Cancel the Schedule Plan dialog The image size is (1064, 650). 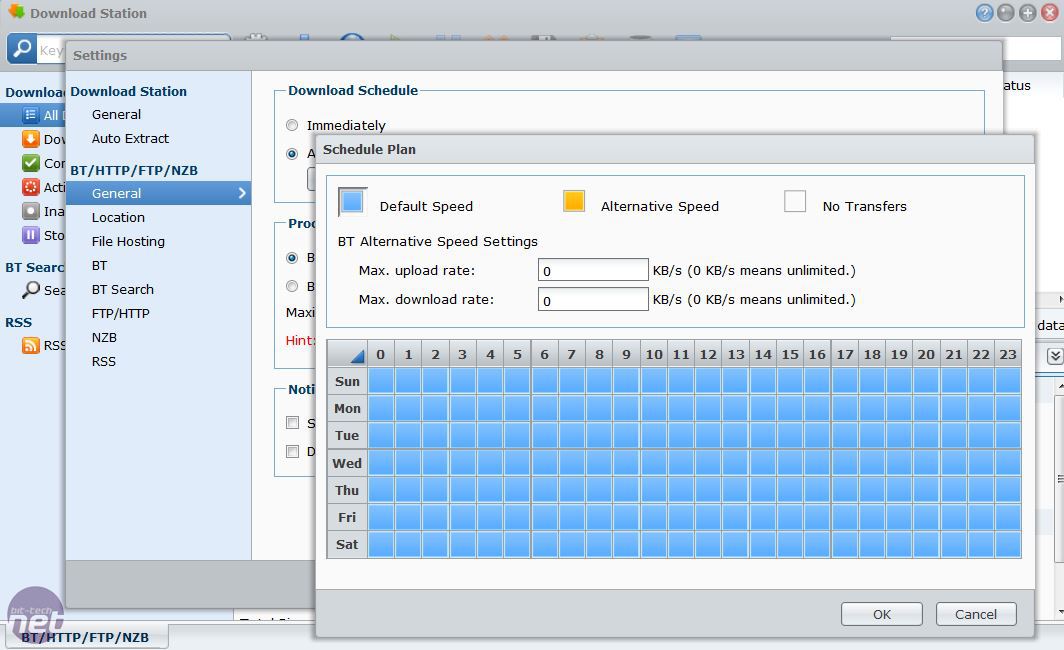click(x=976, y=614)
